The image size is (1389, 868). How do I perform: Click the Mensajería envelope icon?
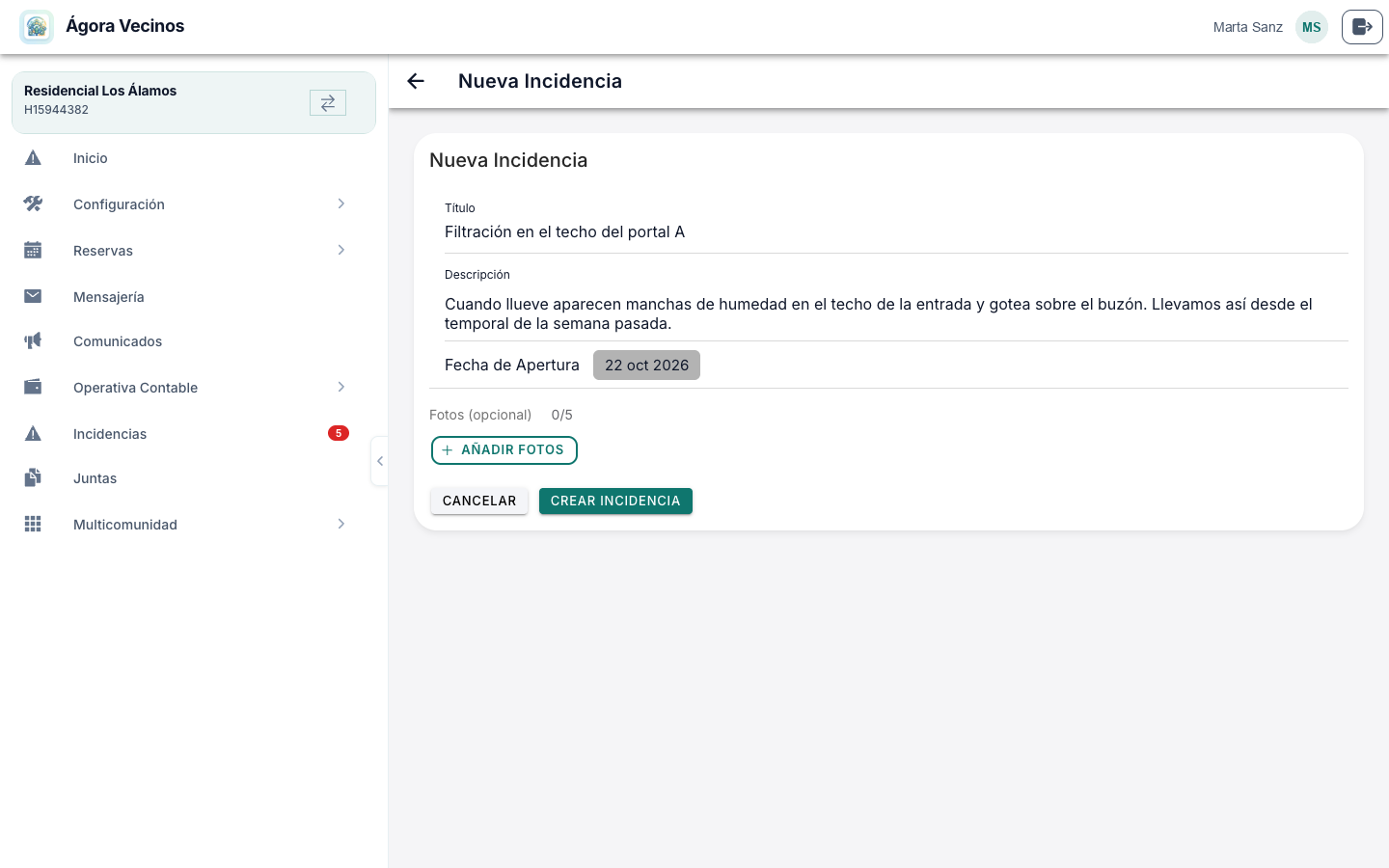pos(33,296)
